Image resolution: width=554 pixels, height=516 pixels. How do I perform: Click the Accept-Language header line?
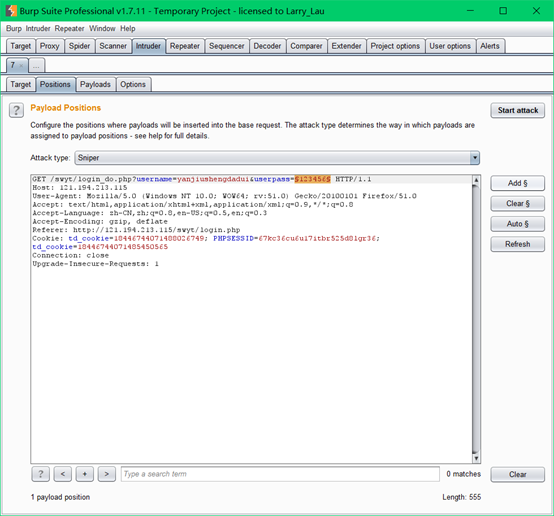coord(149,213)
